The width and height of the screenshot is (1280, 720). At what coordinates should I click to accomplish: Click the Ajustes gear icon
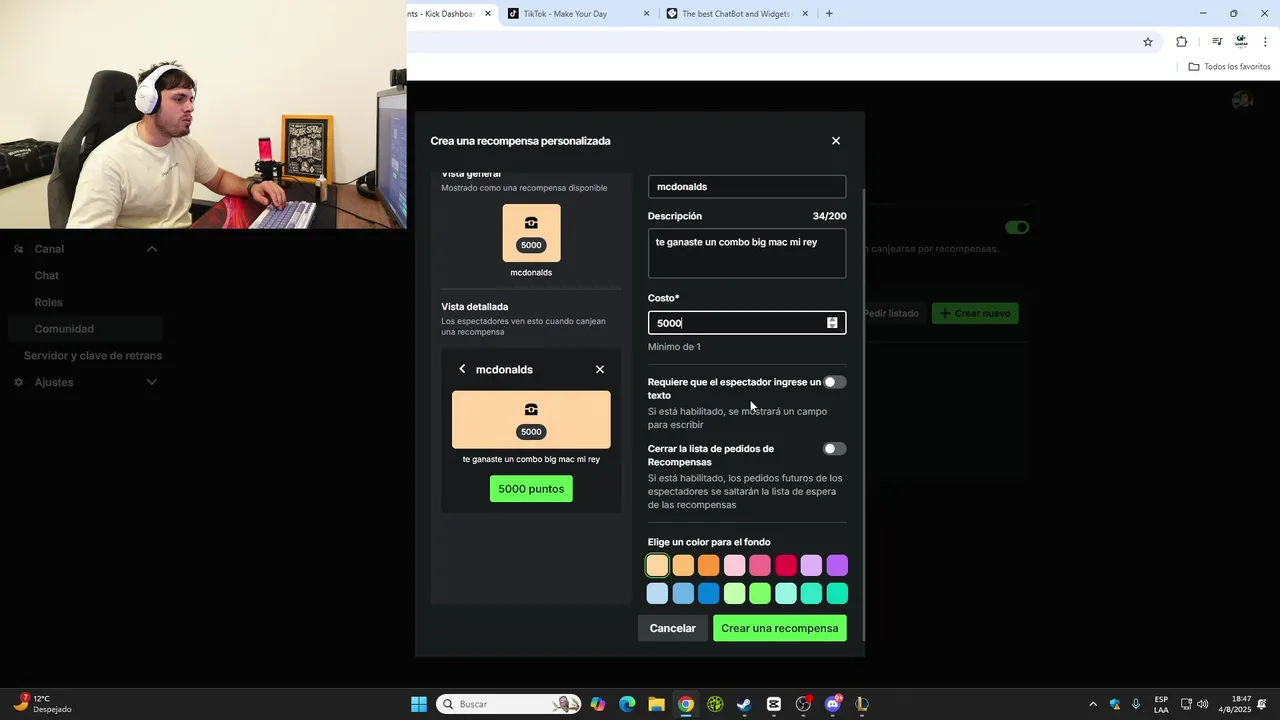coord(18,382)
